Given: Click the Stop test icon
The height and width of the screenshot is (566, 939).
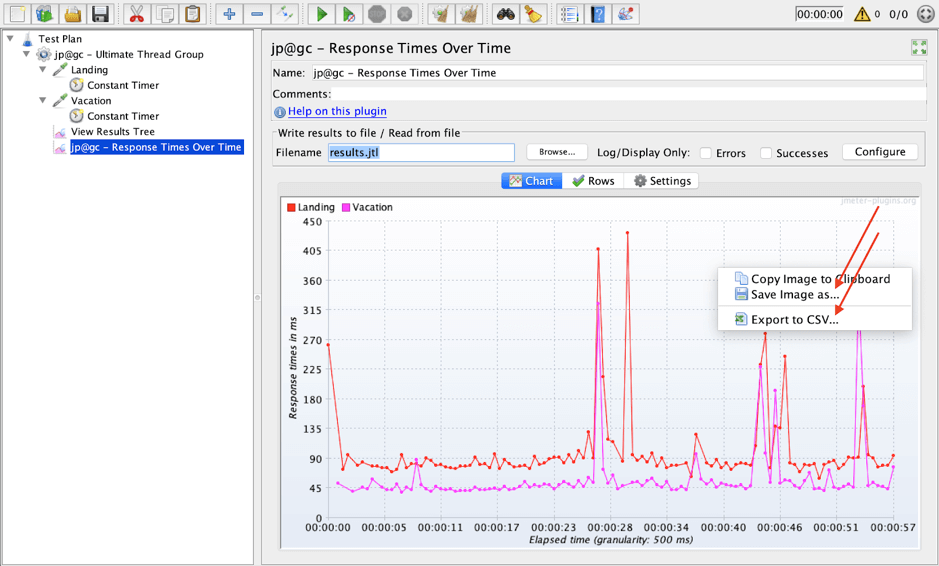Looking at the screenshot, I should click(377, 13).
